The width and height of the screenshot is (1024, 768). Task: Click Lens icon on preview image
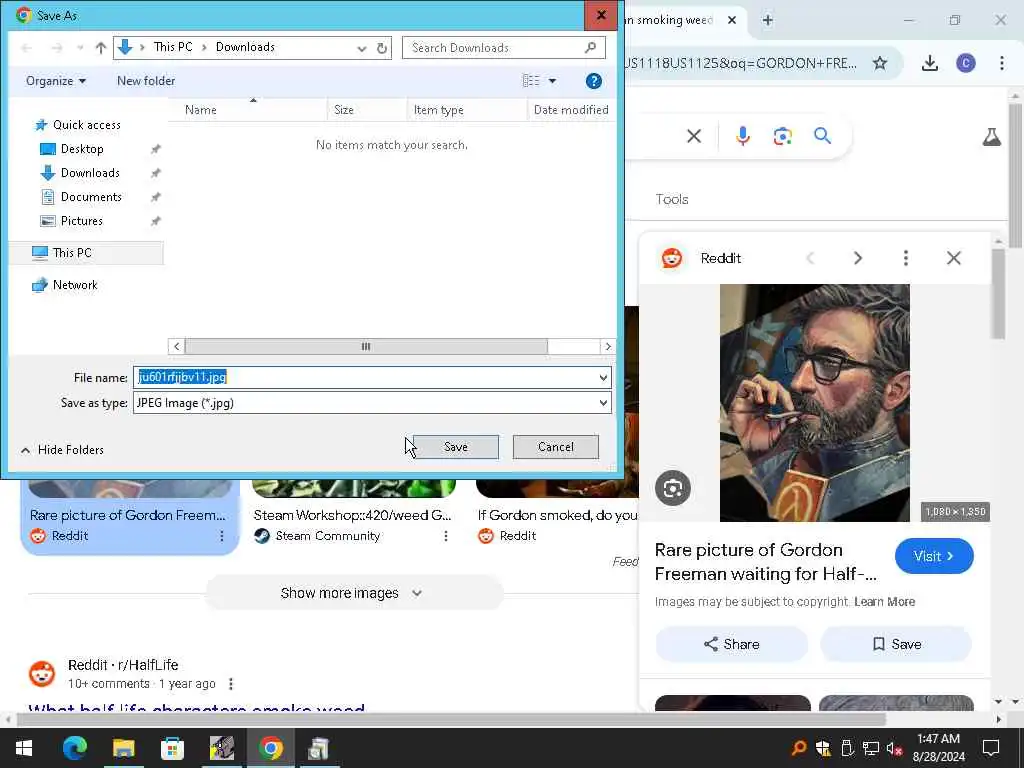(673, 488)
